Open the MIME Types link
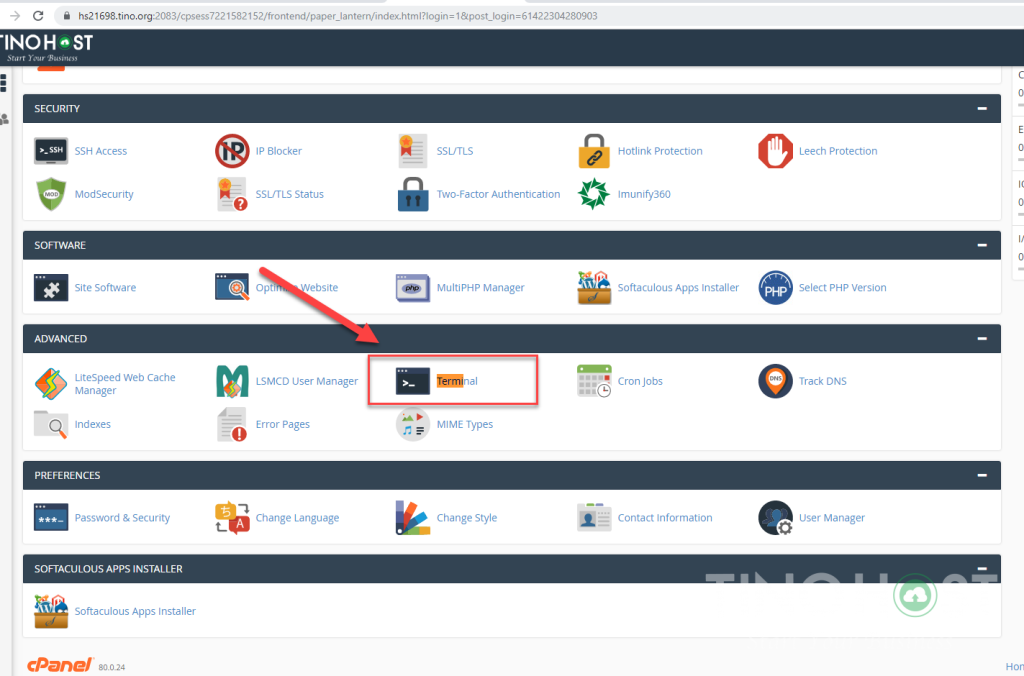1024x676 pixels. click(x=465, y=425)
